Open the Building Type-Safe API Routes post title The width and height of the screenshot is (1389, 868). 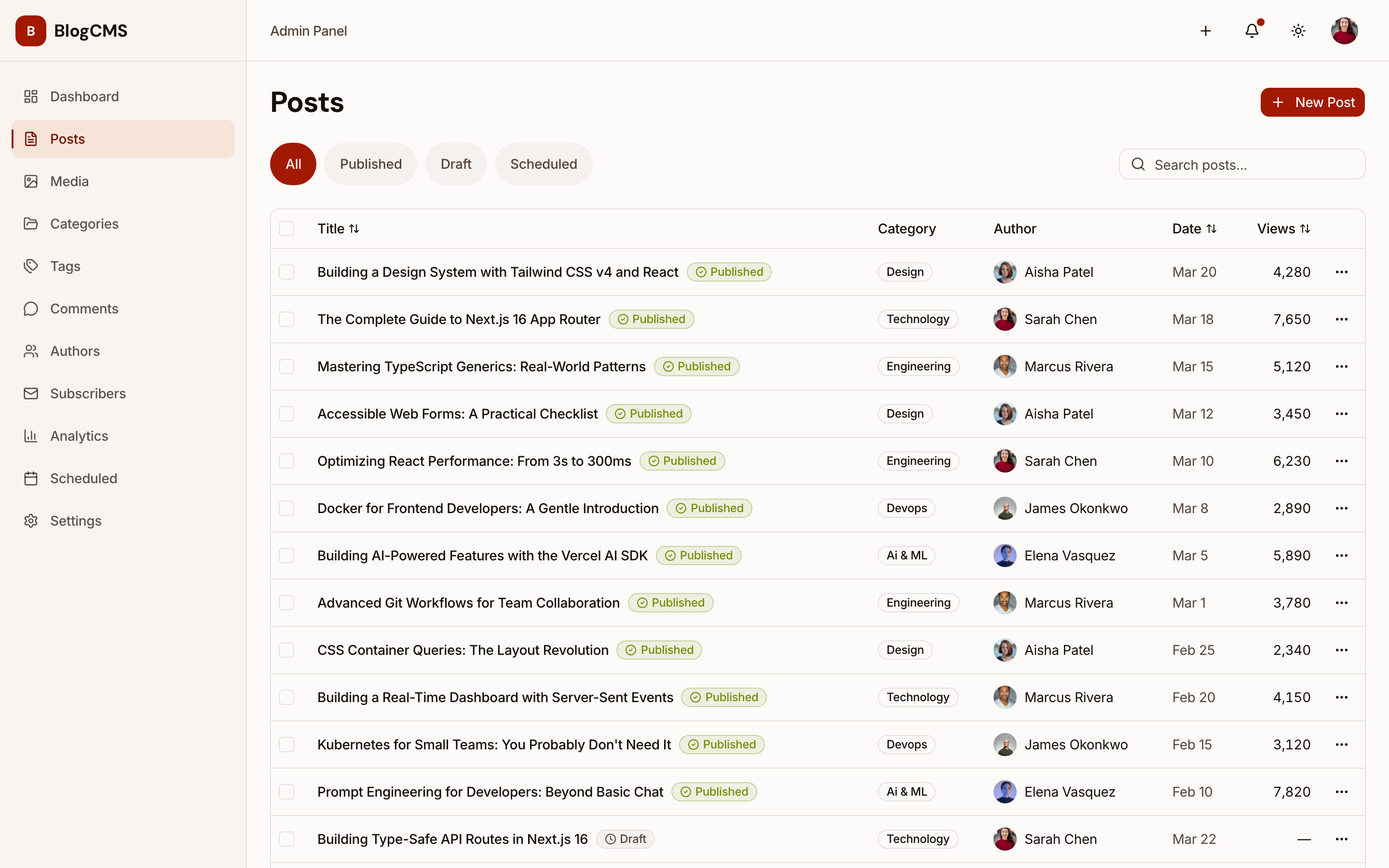point(452,838)
